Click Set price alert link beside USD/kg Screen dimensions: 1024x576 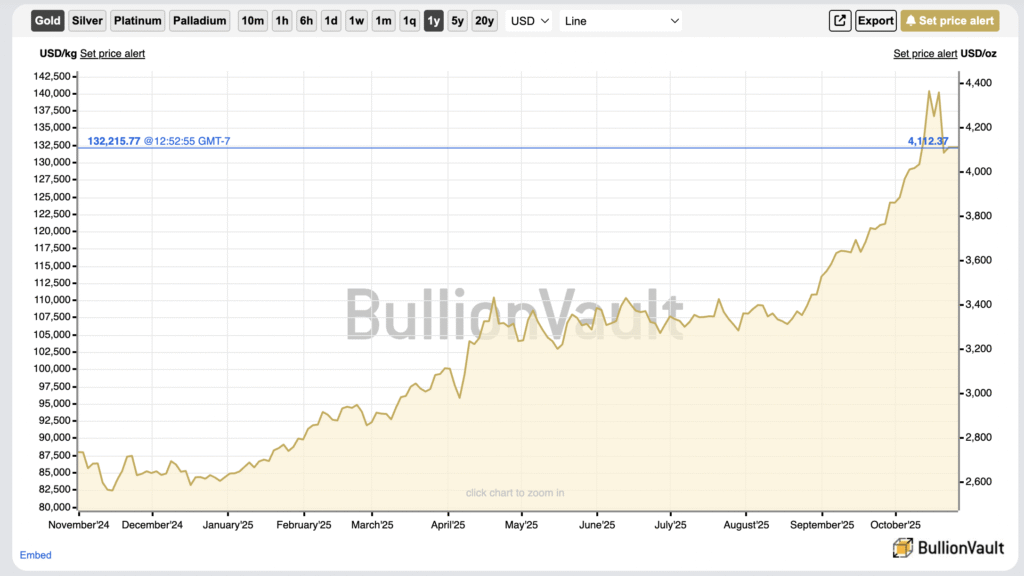click(x=112, y=54)
